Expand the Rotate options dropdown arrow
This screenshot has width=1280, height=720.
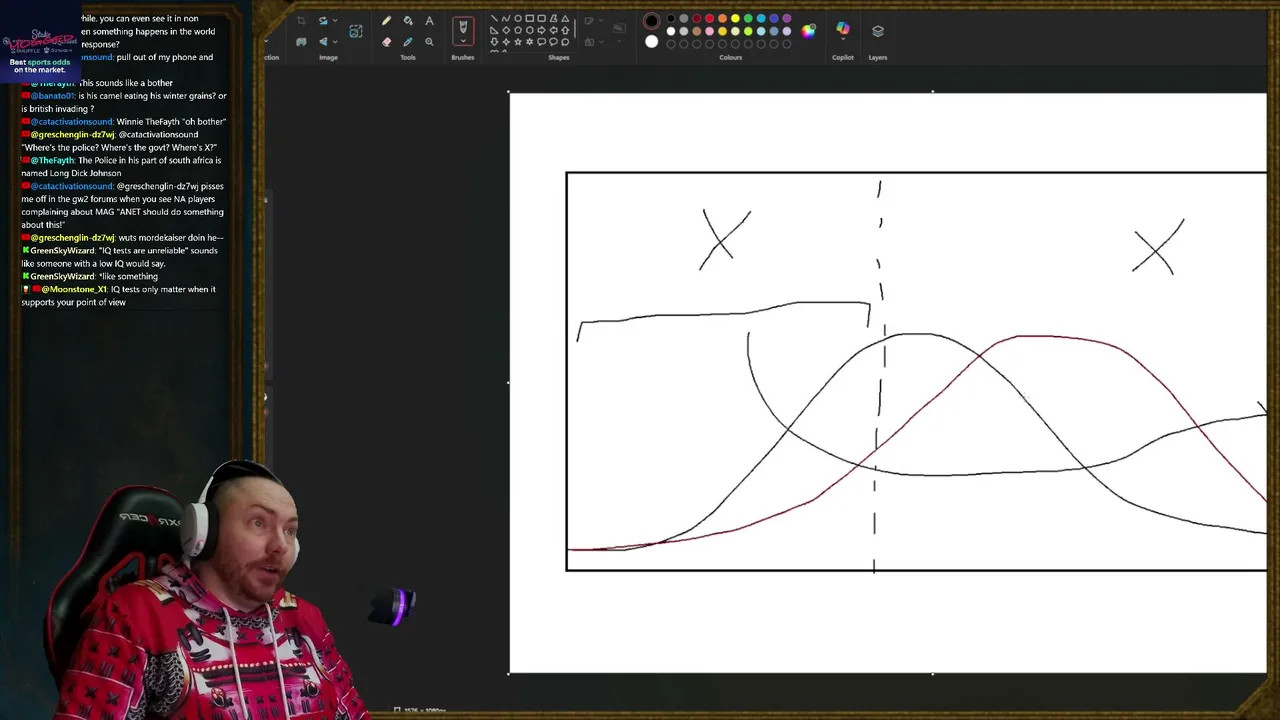pos(335,21)
